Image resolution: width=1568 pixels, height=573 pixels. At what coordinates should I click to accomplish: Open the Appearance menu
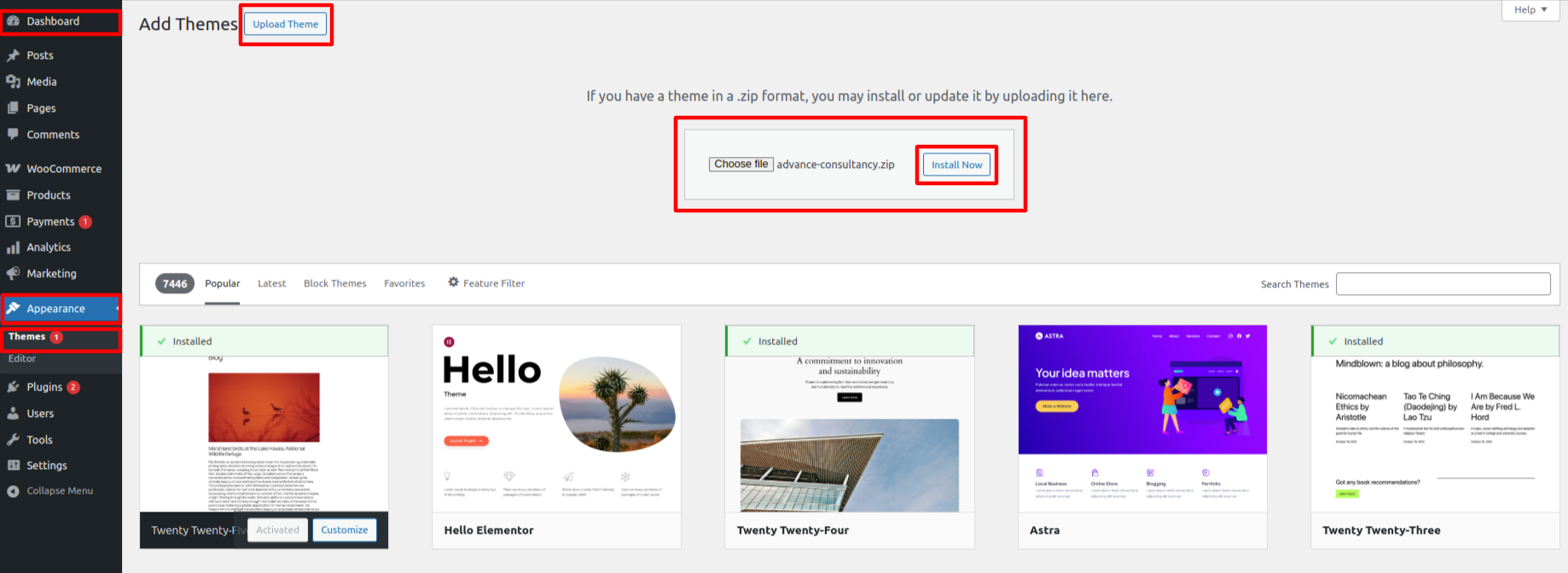[x=55, y=309]
